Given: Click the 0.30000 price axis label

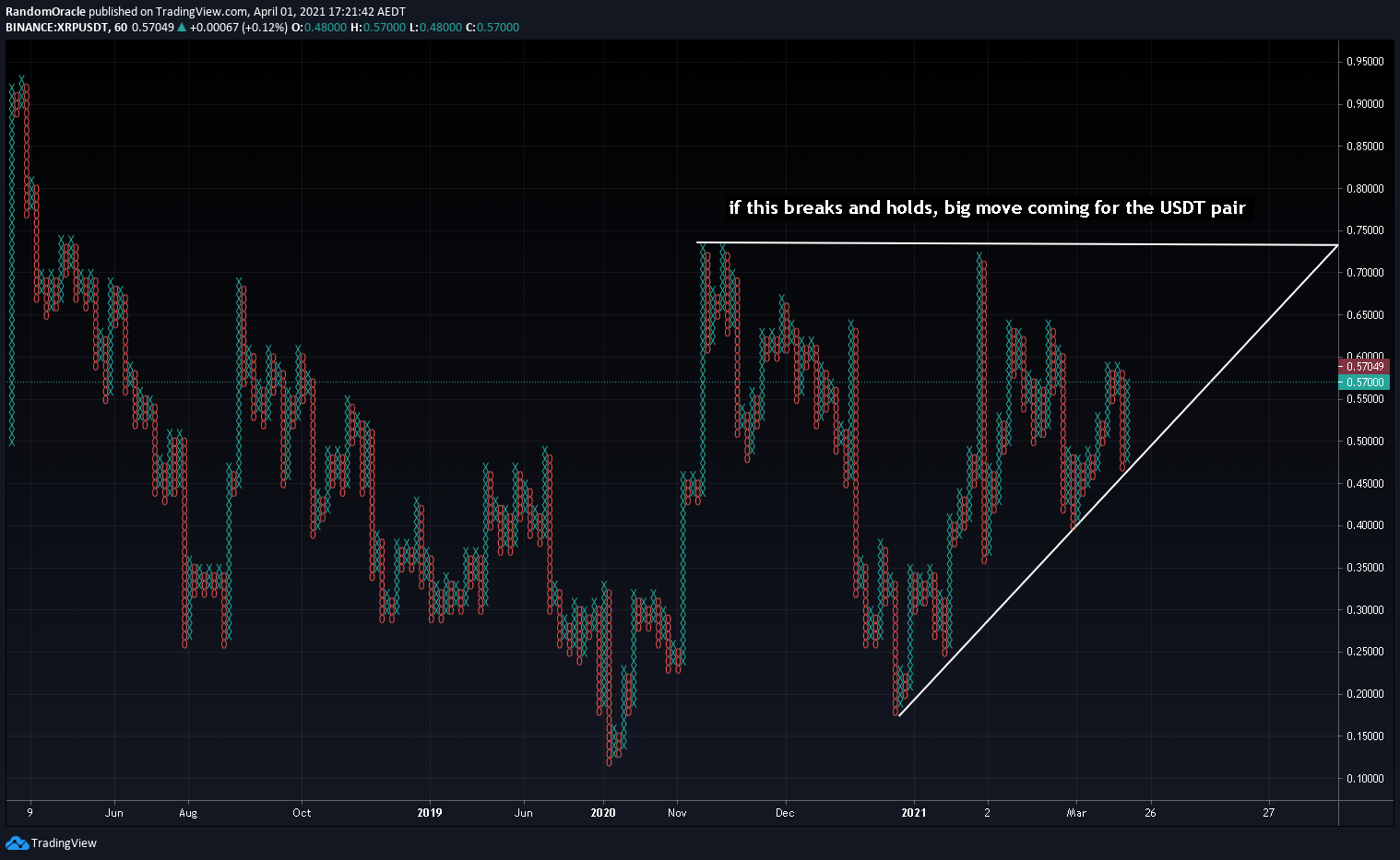Looking at the screenshot, I should [1364, 610].
